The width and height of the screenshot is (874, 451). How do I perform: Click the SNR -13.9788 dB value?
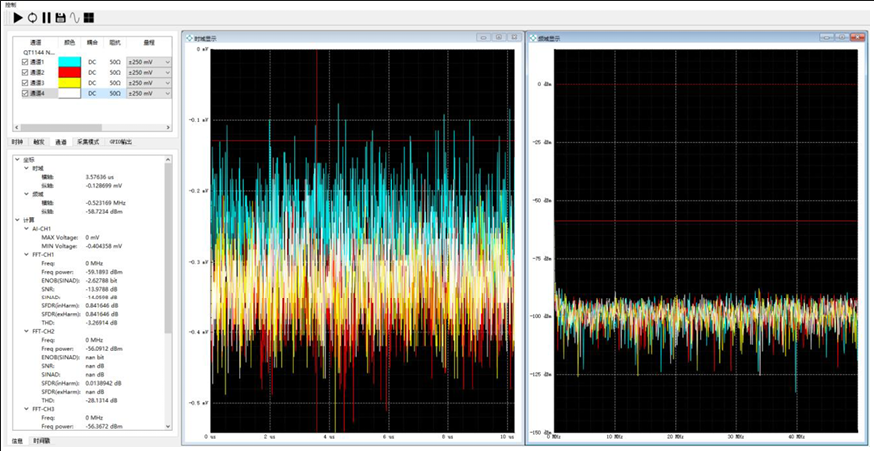101,289
